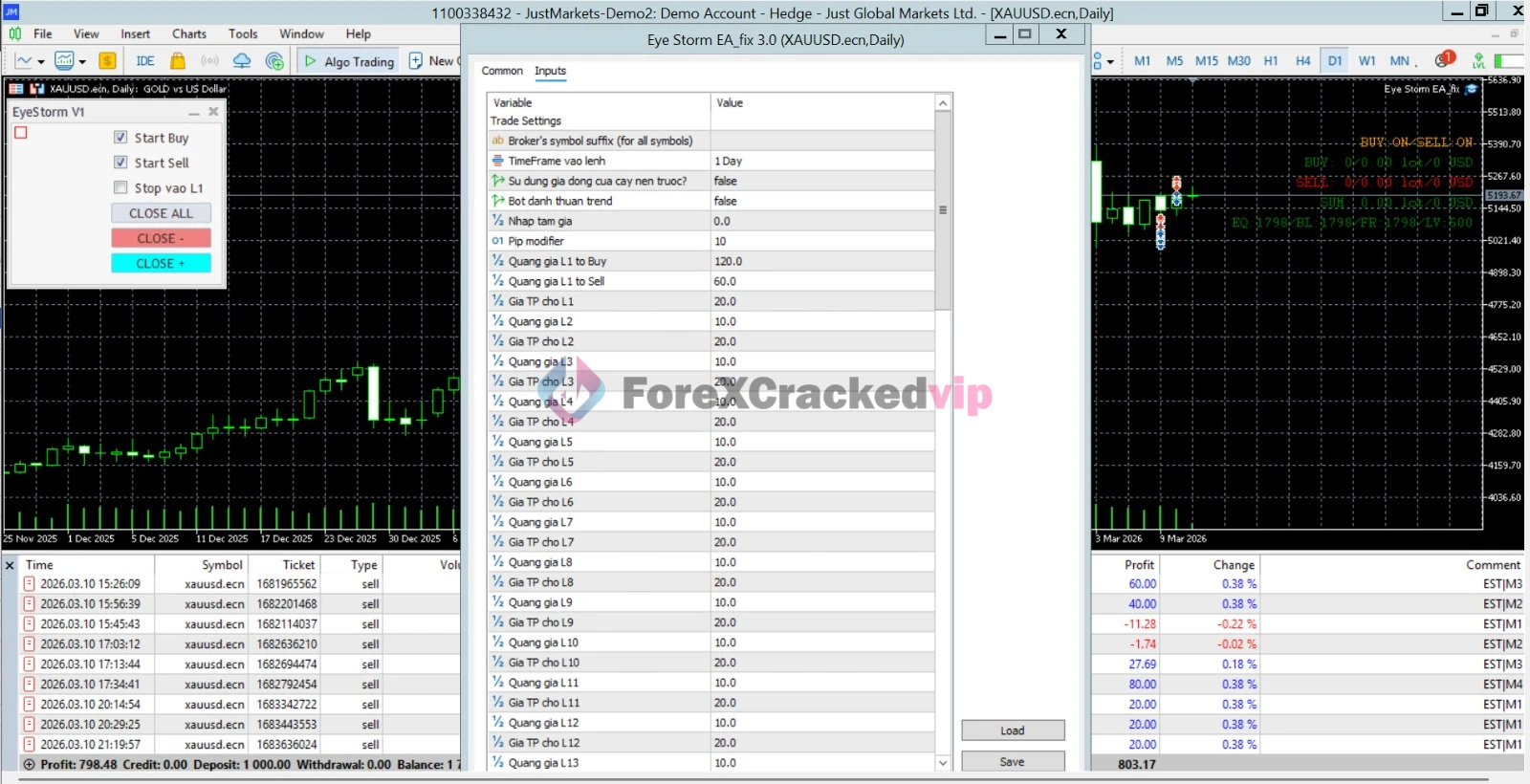Image resolution: width=1530 pixels, height=784 pixels.
Task: Open the MetaEditor IDE
Action: click(145, 61)
